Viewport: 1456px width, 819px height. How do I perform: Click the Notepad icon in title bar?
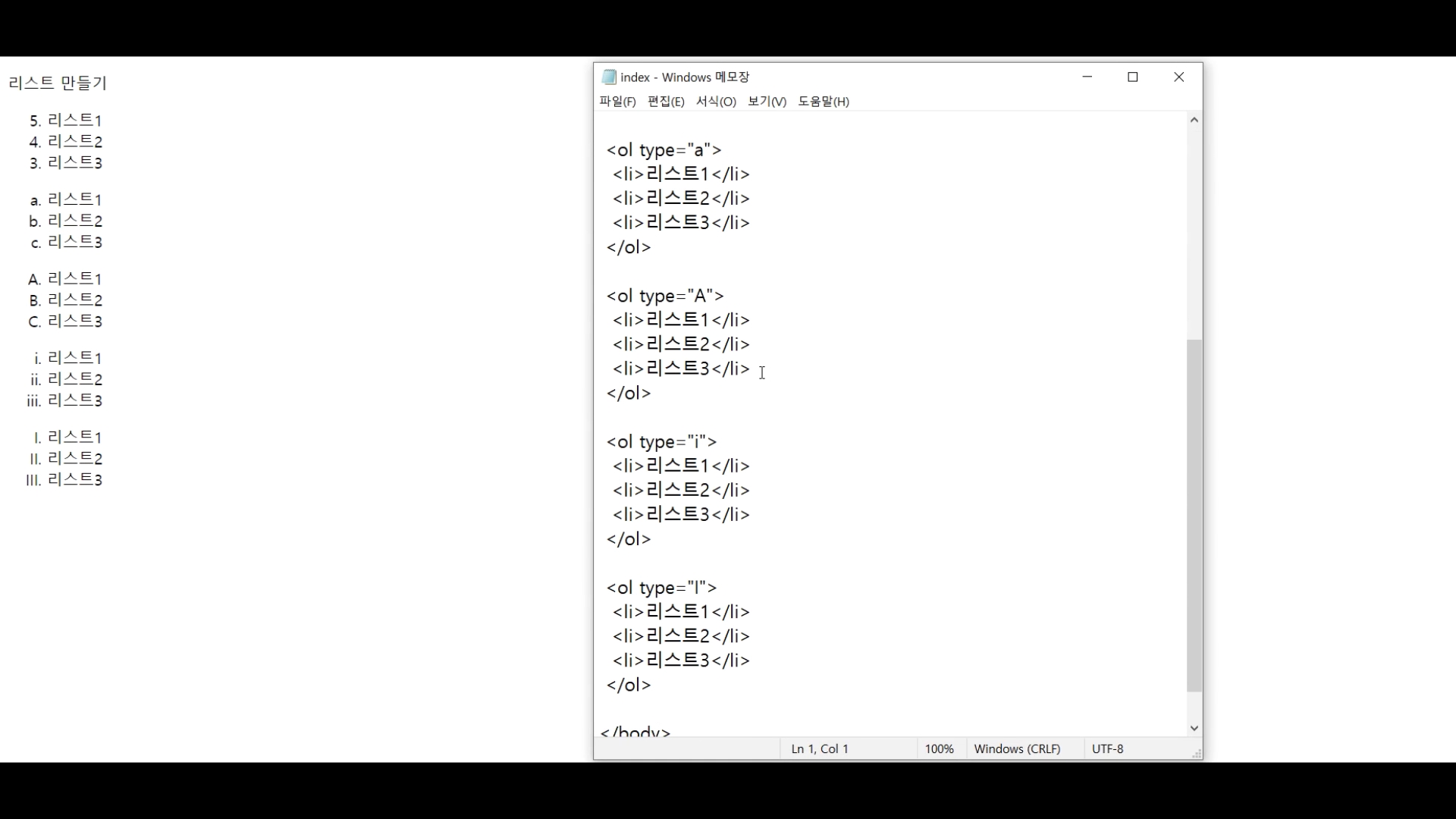click(x=608, y=77)
